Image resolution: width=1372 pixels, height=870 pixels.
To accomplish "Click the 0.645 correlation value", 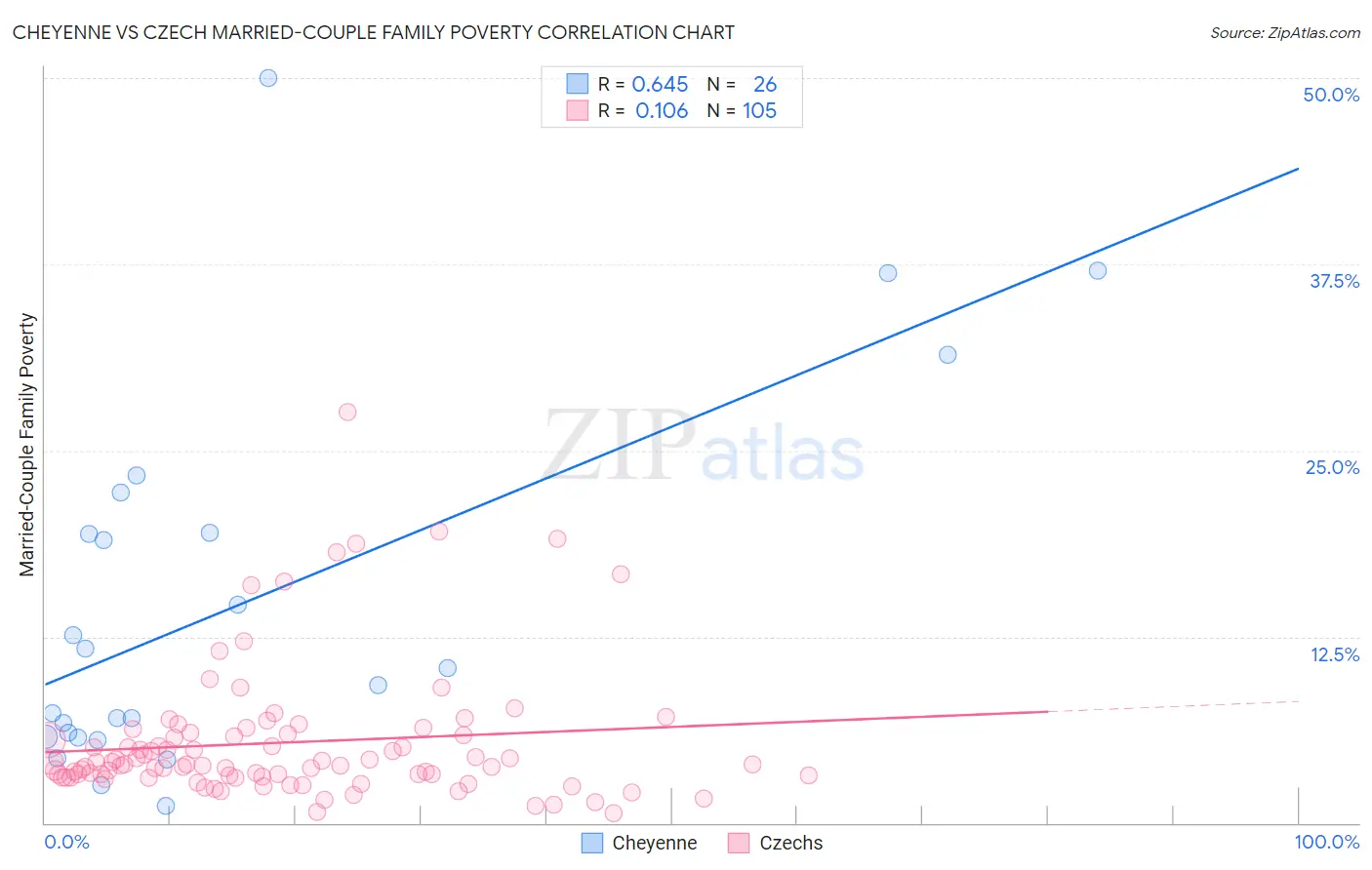I will click(x=661, y=84).
